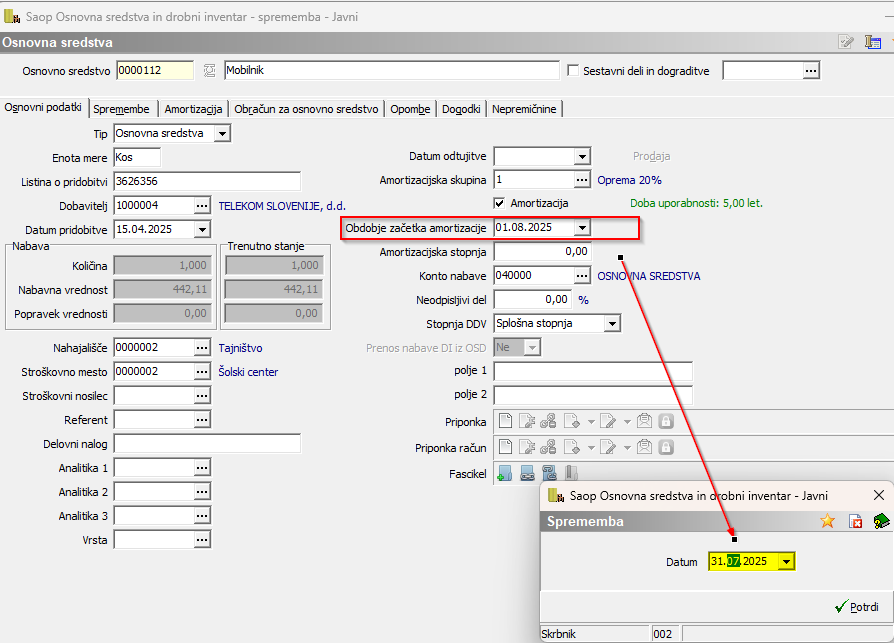The height and width of the screenshot is (643, 894).
Task: Enable Sestavni deli in dograditve checkbox
Action: pyautogui.click(x=573, y=70)
